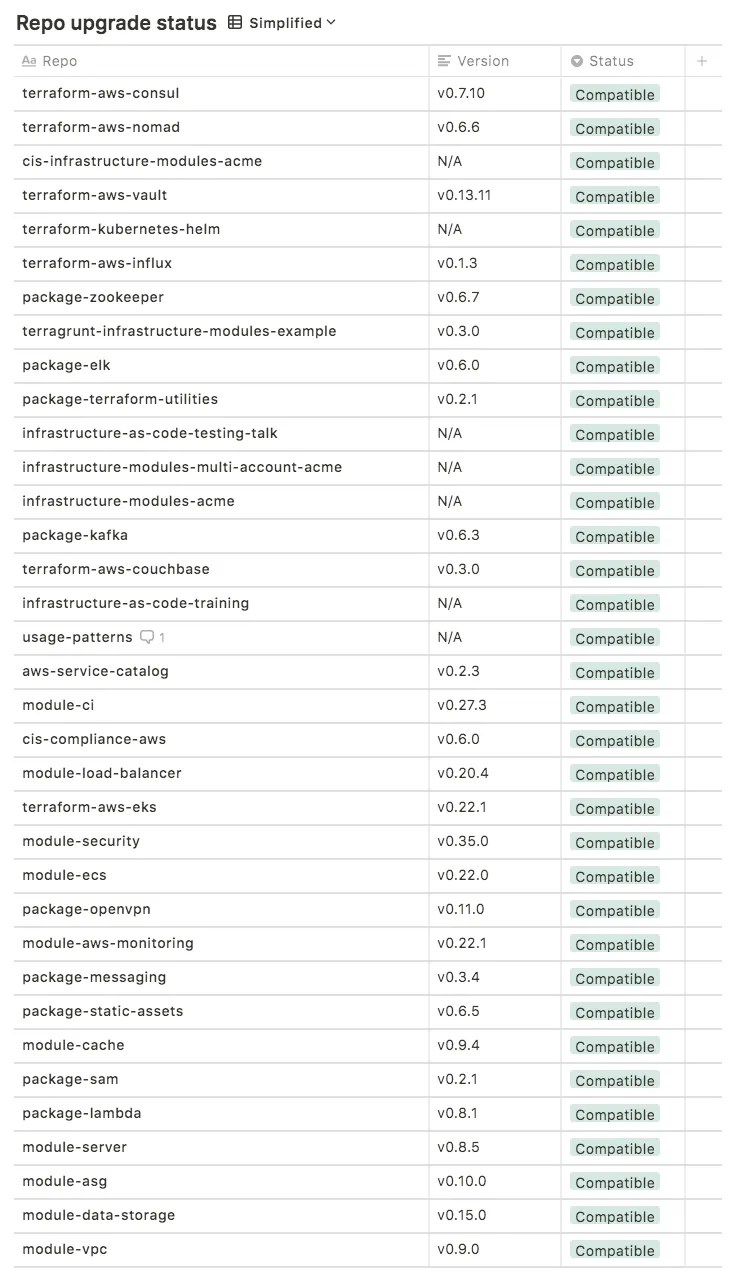This screenshot has height=1276, width=734.
Task: Click version v0.35.0 of module-security
Action: [463, 841]
